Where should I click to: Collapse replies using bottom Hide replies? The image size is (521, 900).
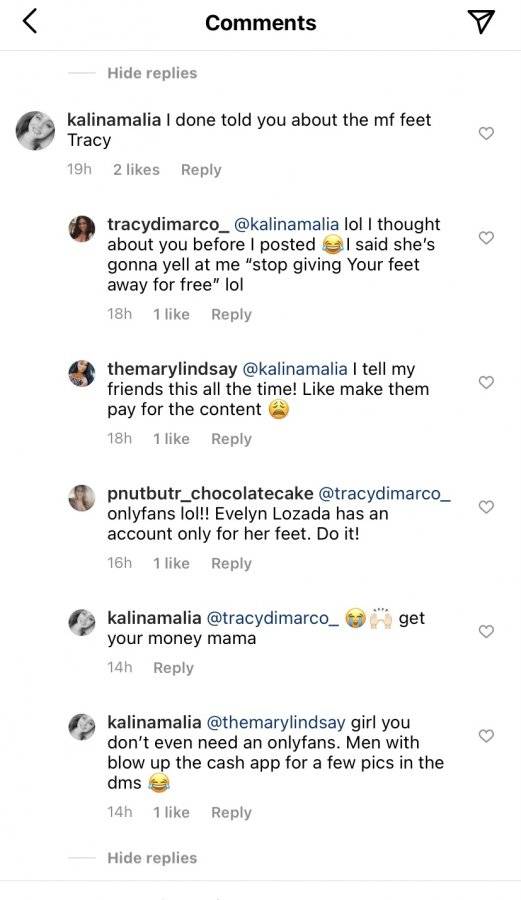(152, 858)
